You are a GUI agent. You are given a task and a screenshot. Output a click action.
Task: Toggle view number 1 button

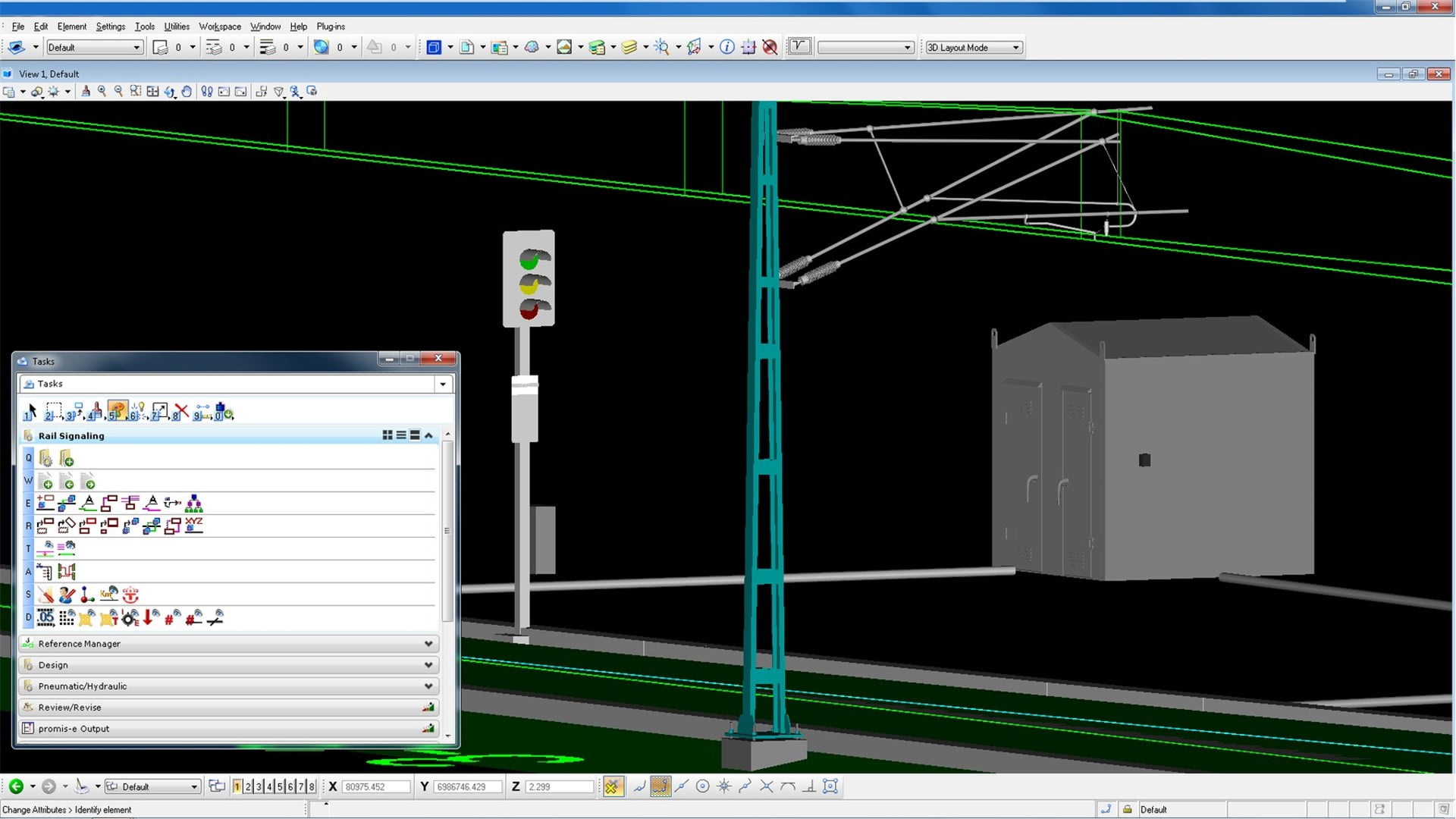click(237, 786)
